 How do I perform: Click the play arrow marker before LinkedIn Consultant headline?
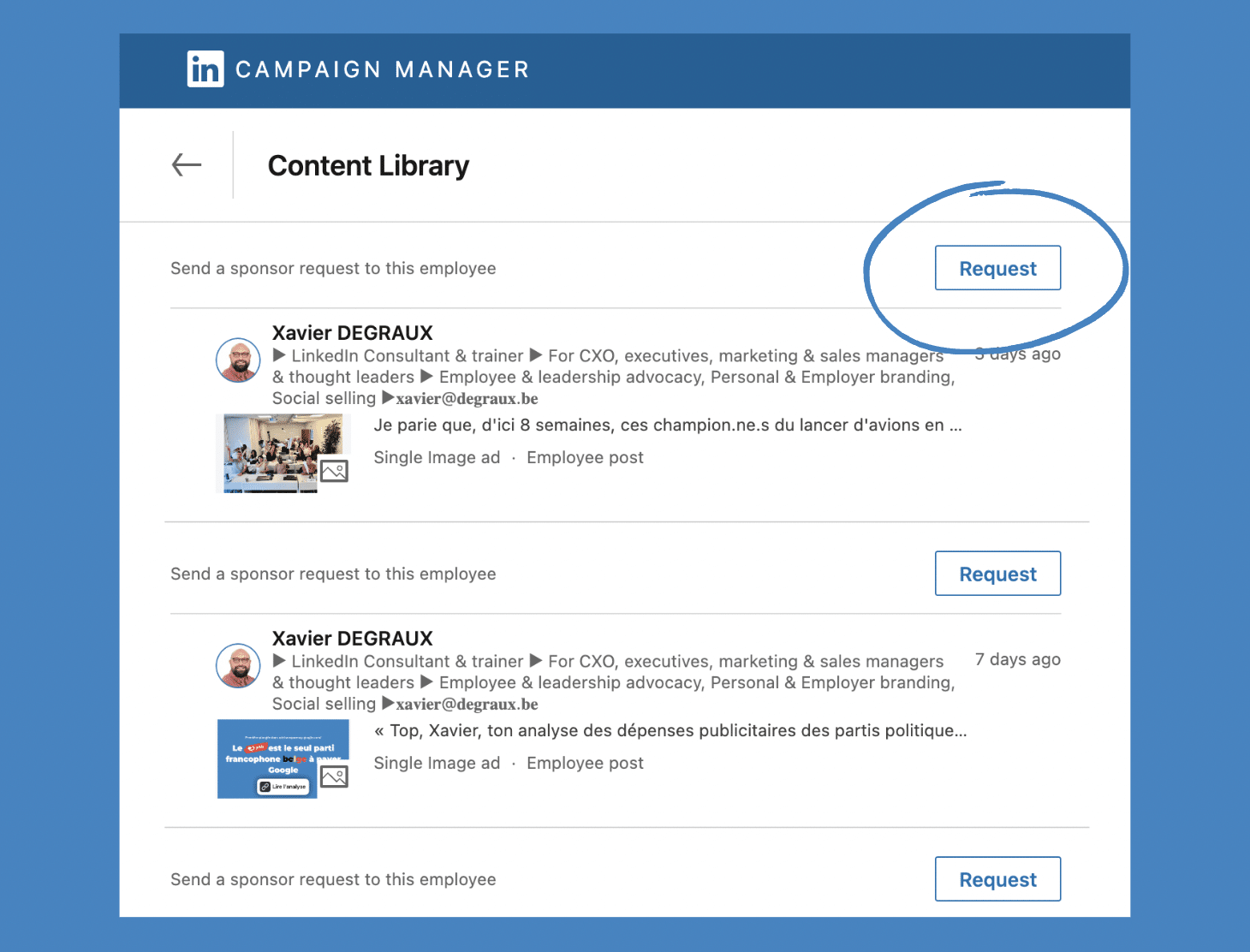pos(280,355)
